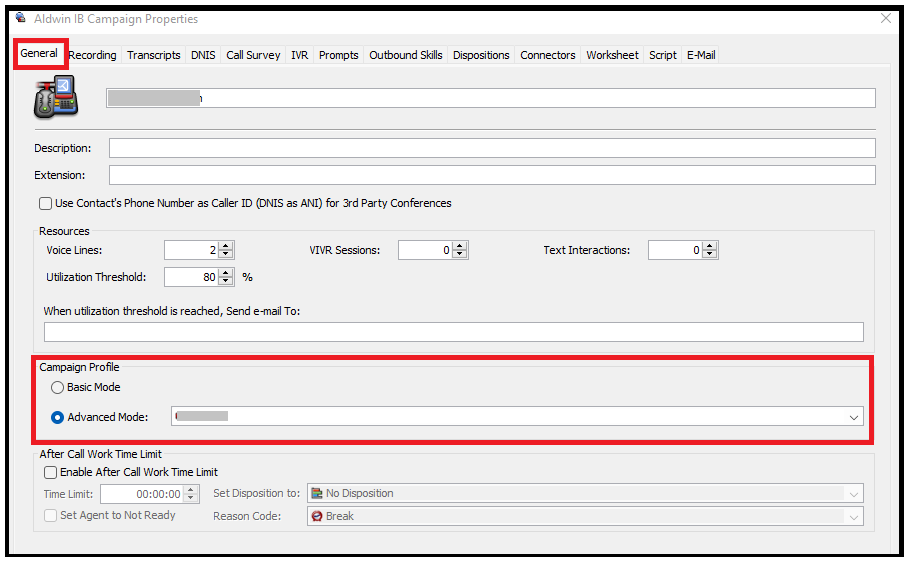Increase VIVR Sessions value
Viewport: 909px width, 562px height.
(x=460, y=246)
